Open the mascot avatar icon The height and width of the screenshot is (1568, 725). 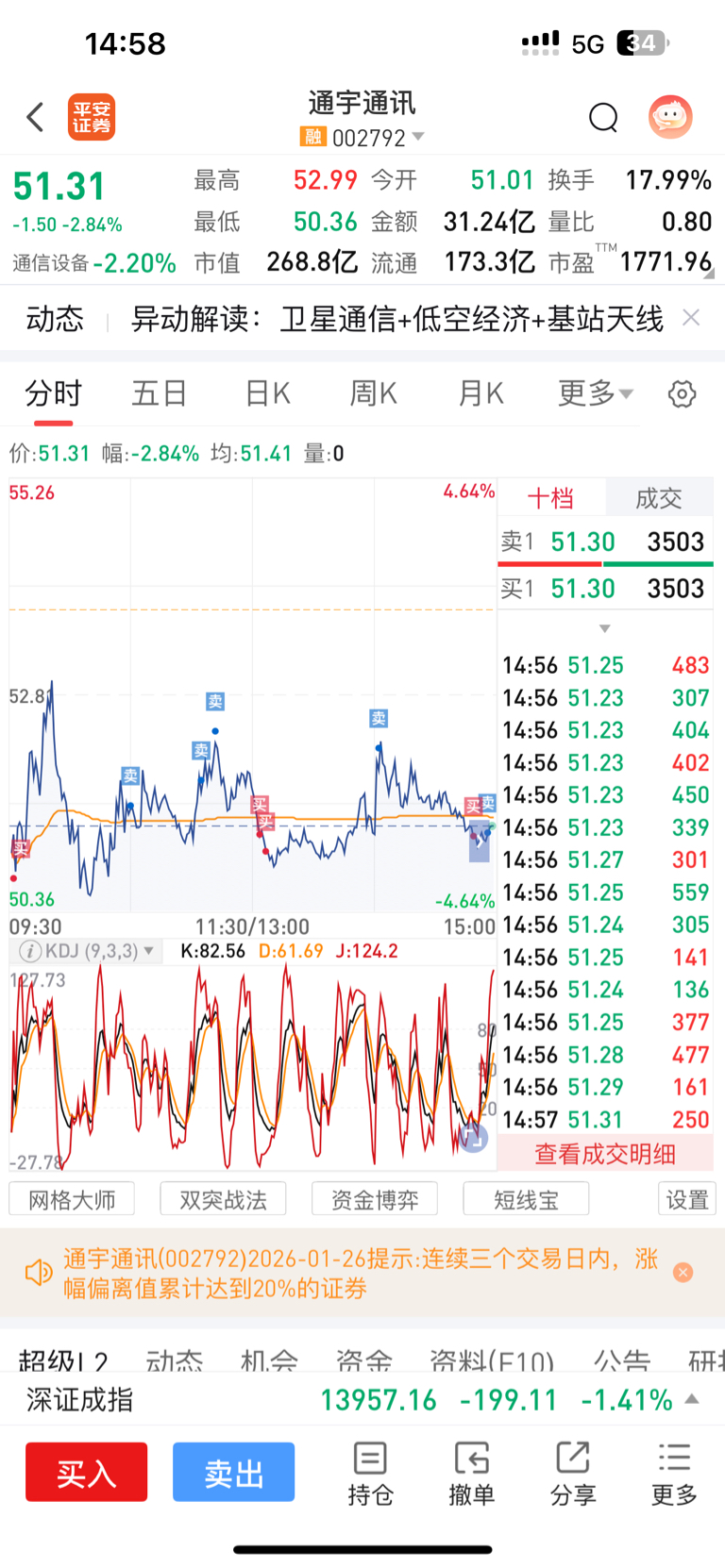[670, 117]
